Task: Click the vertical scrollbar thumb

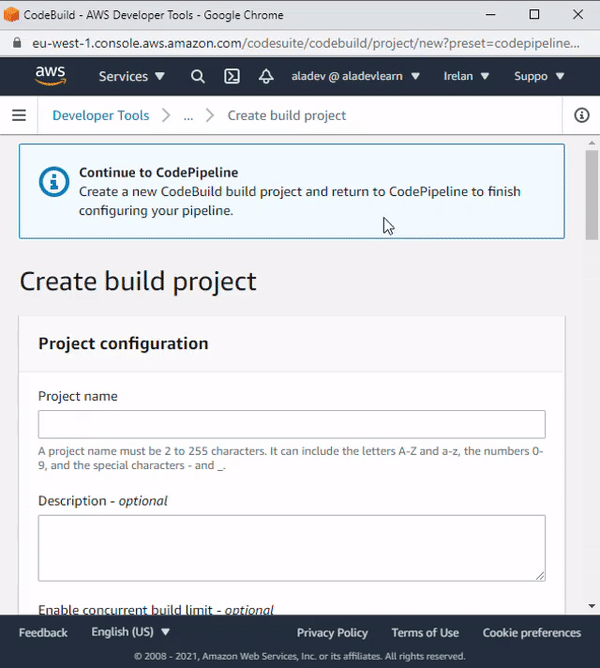Action: pos(592,195)
